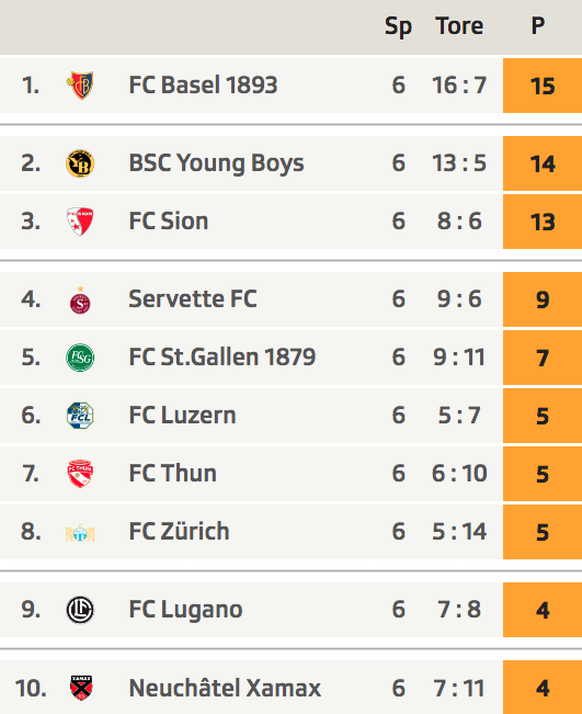582x714 pixels.
Task: Click the Servette FC emblem
Action: (x=80, y=300)
